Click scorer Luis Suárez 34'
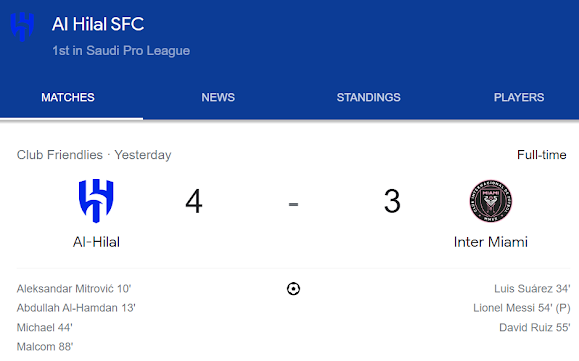The height and width of the screenshot is (361, 579). click(x=532, y=289)
